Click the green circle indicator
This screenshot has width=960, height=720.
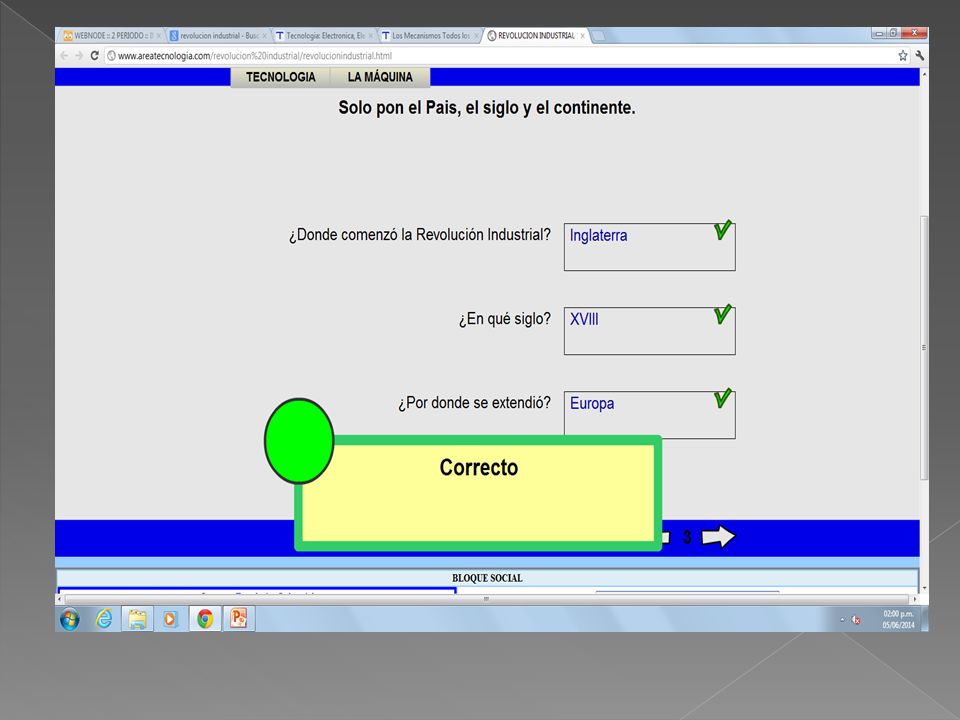click(299, 441)
